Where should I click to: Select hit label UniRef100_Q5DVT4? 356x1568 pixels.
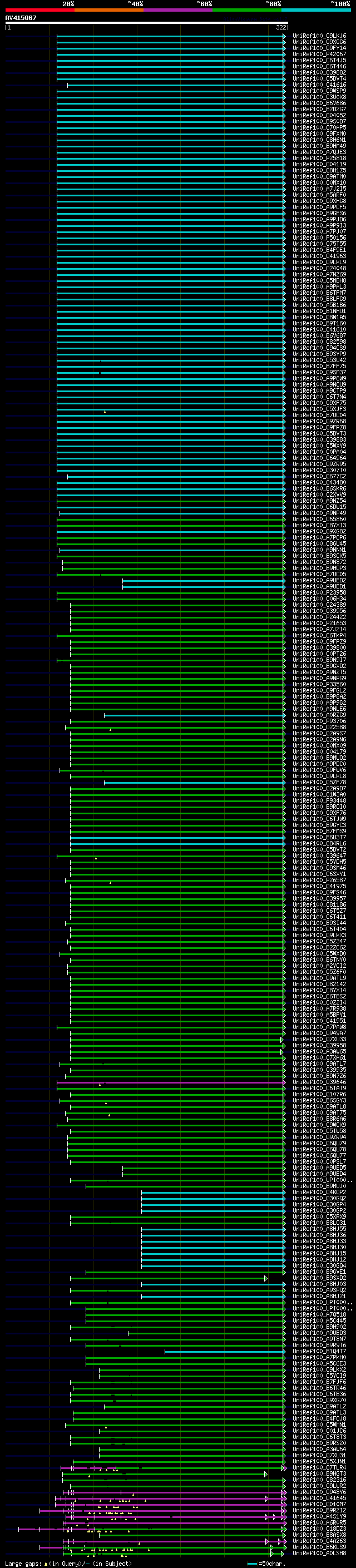pyautogui.click(x=319, y=78)
